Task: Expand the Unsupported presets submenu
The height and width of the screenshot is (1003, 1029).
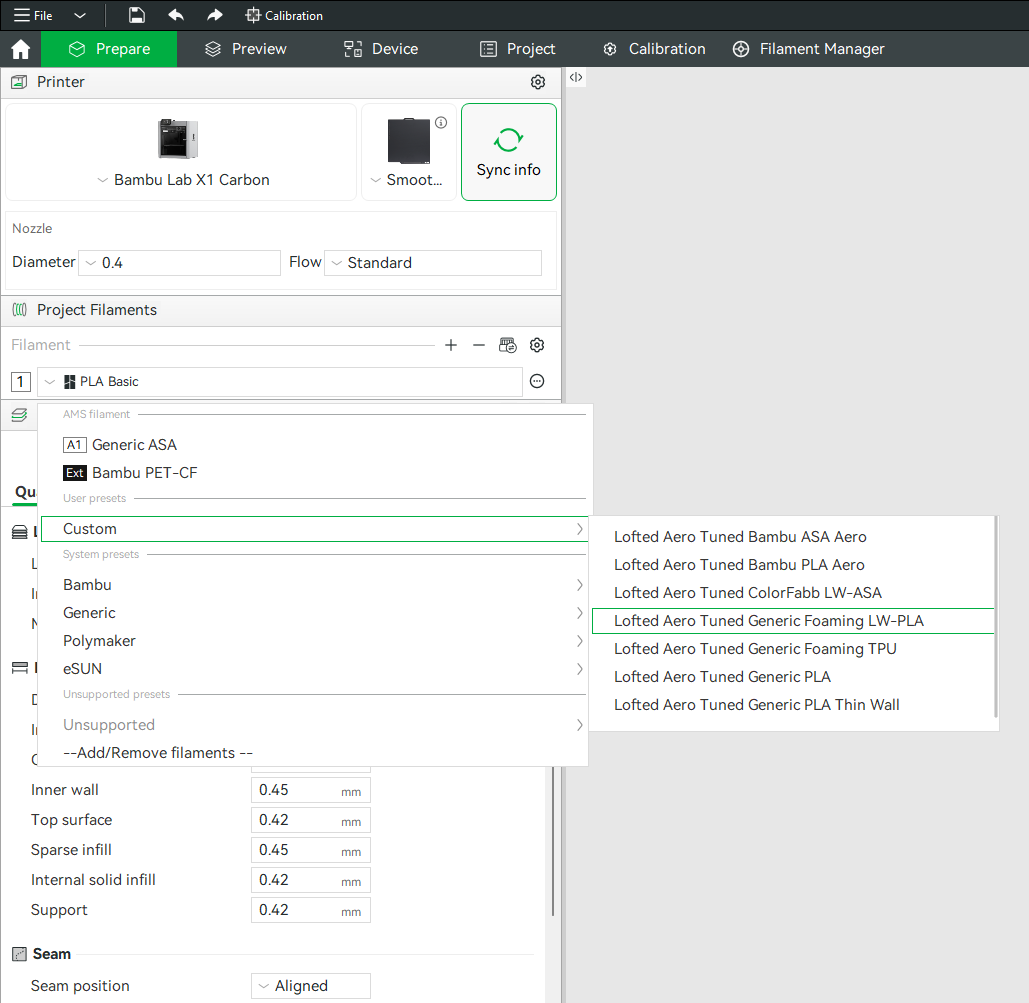Action: (314, 725)
